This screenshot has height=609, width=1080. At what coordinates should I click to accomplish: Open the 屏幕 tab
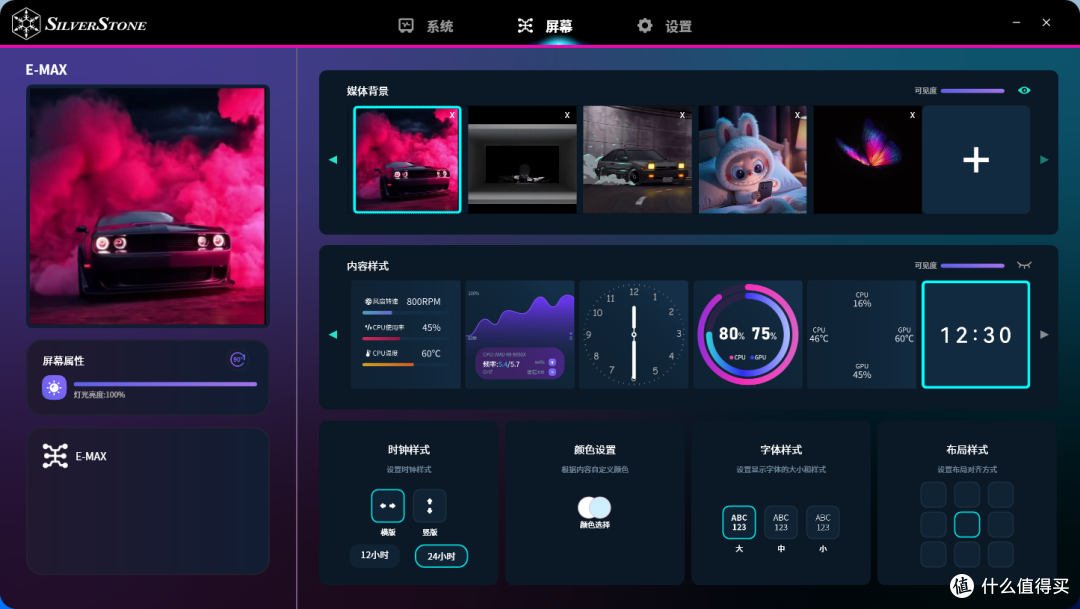545,26
